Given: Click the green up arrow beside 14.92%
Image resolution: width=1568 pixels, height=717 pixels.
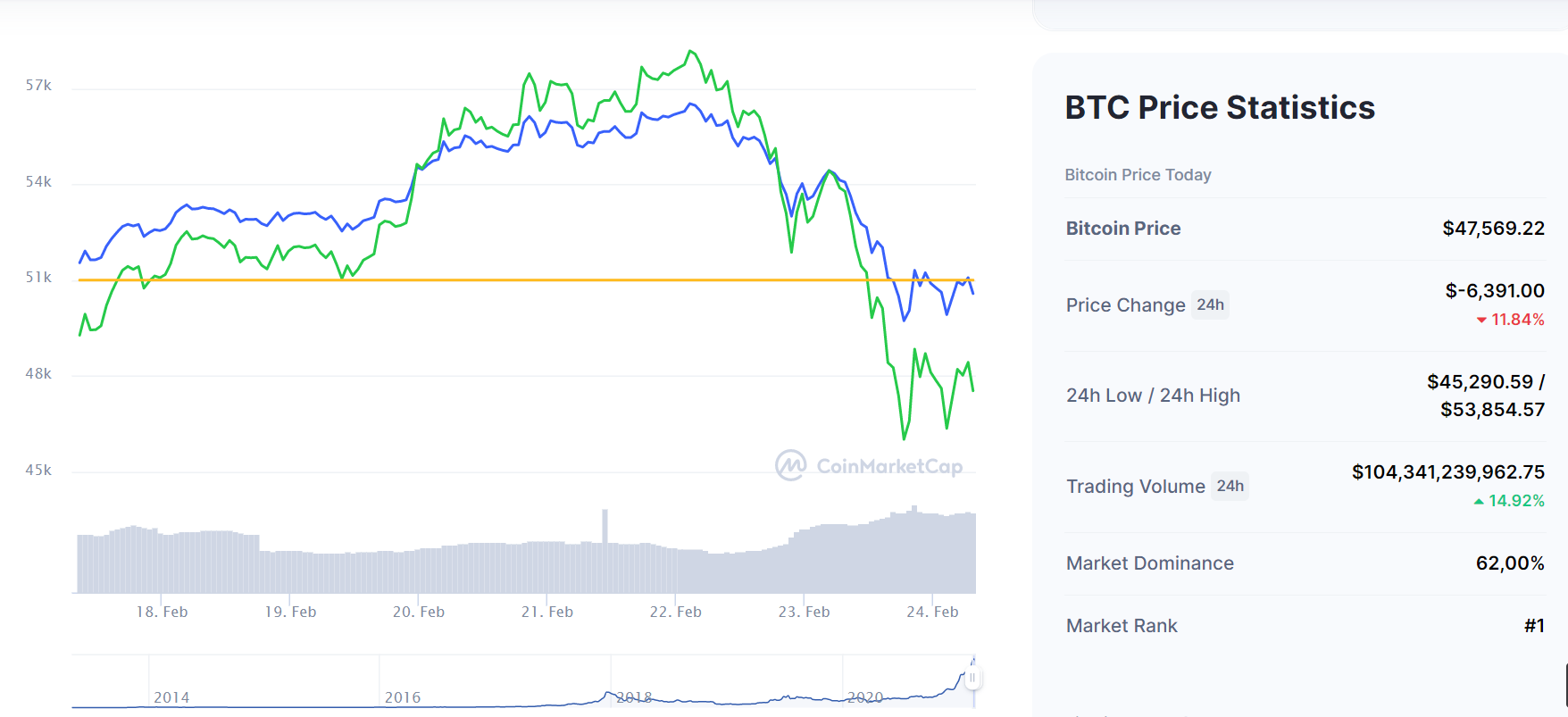Looking at the screenshot, I should (1479, 501).
